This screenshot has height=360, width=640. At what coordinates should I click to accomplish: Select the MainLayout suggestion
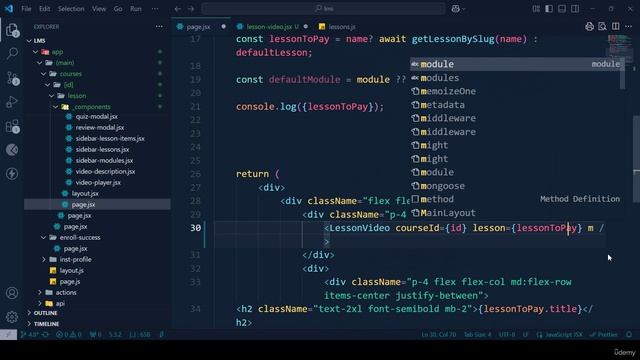516,213
